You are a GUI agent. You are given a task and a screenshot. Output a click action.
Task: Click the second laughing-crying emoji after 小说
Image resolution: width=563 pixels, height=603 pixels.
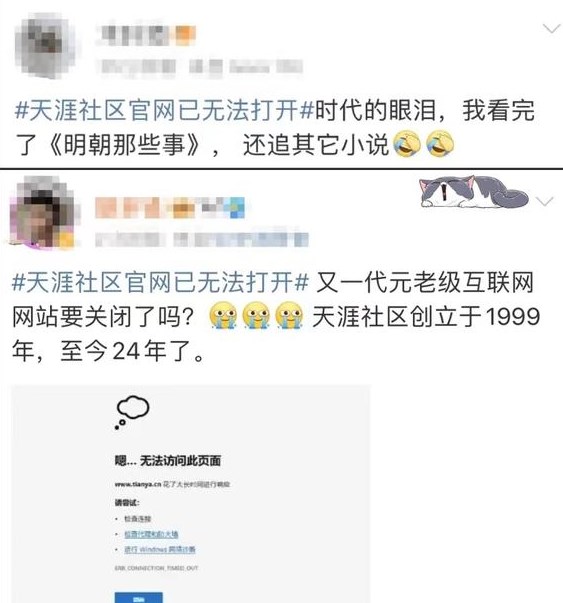440,144
